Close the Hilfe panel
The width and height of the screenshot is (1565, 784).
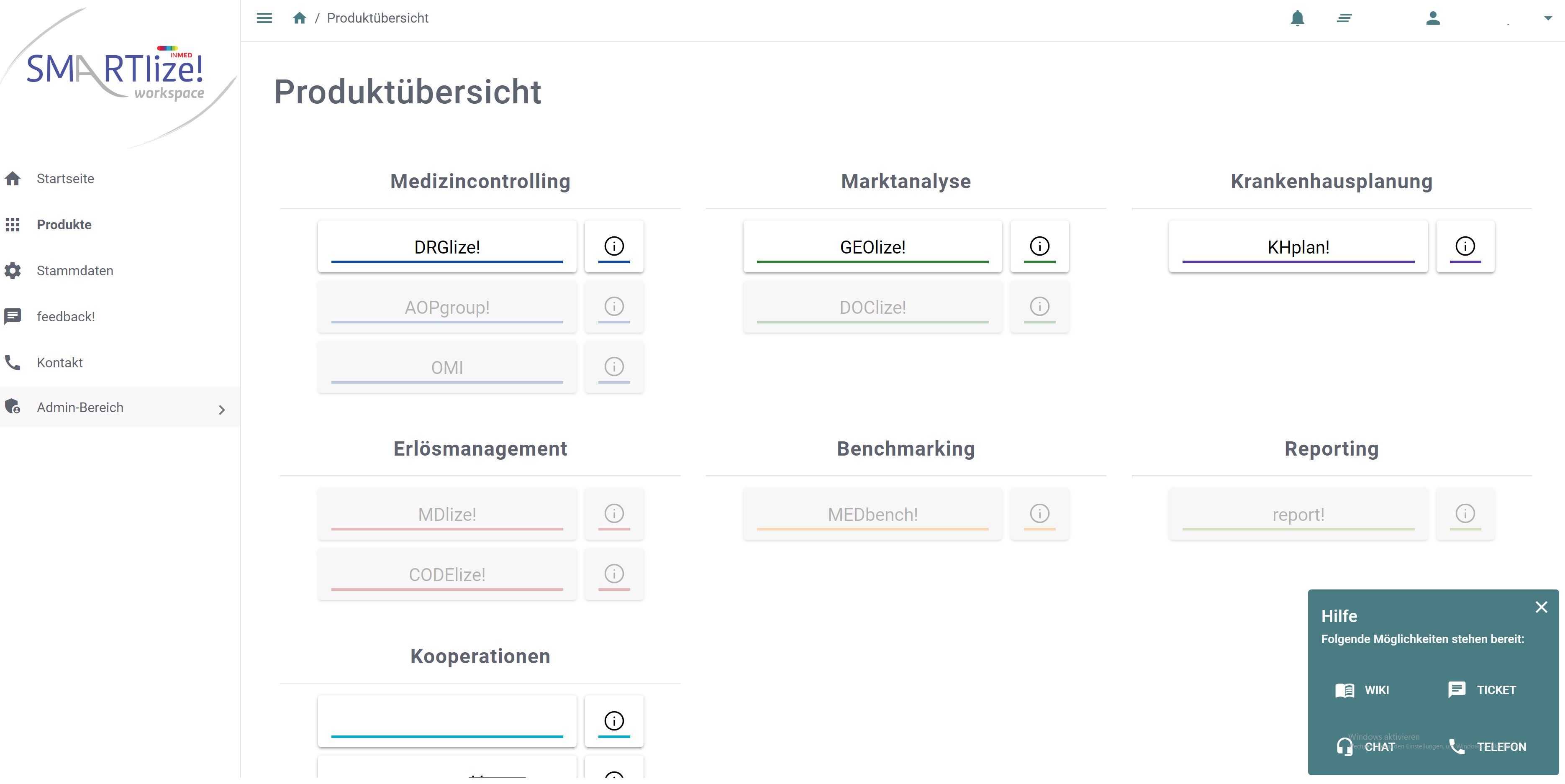1541,607
